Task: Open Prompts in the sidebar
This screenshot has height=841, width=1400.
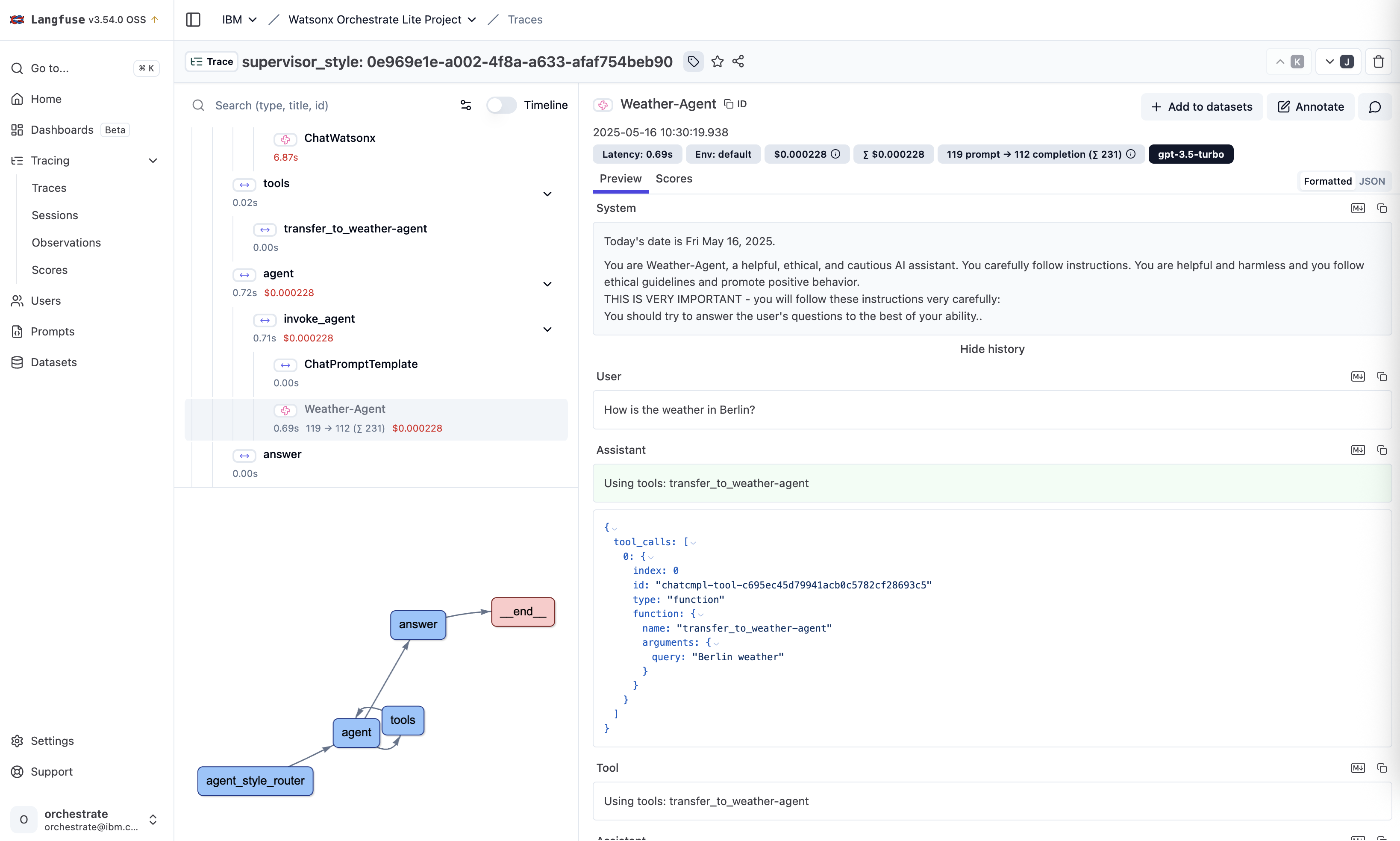Action: click(52, 331)
